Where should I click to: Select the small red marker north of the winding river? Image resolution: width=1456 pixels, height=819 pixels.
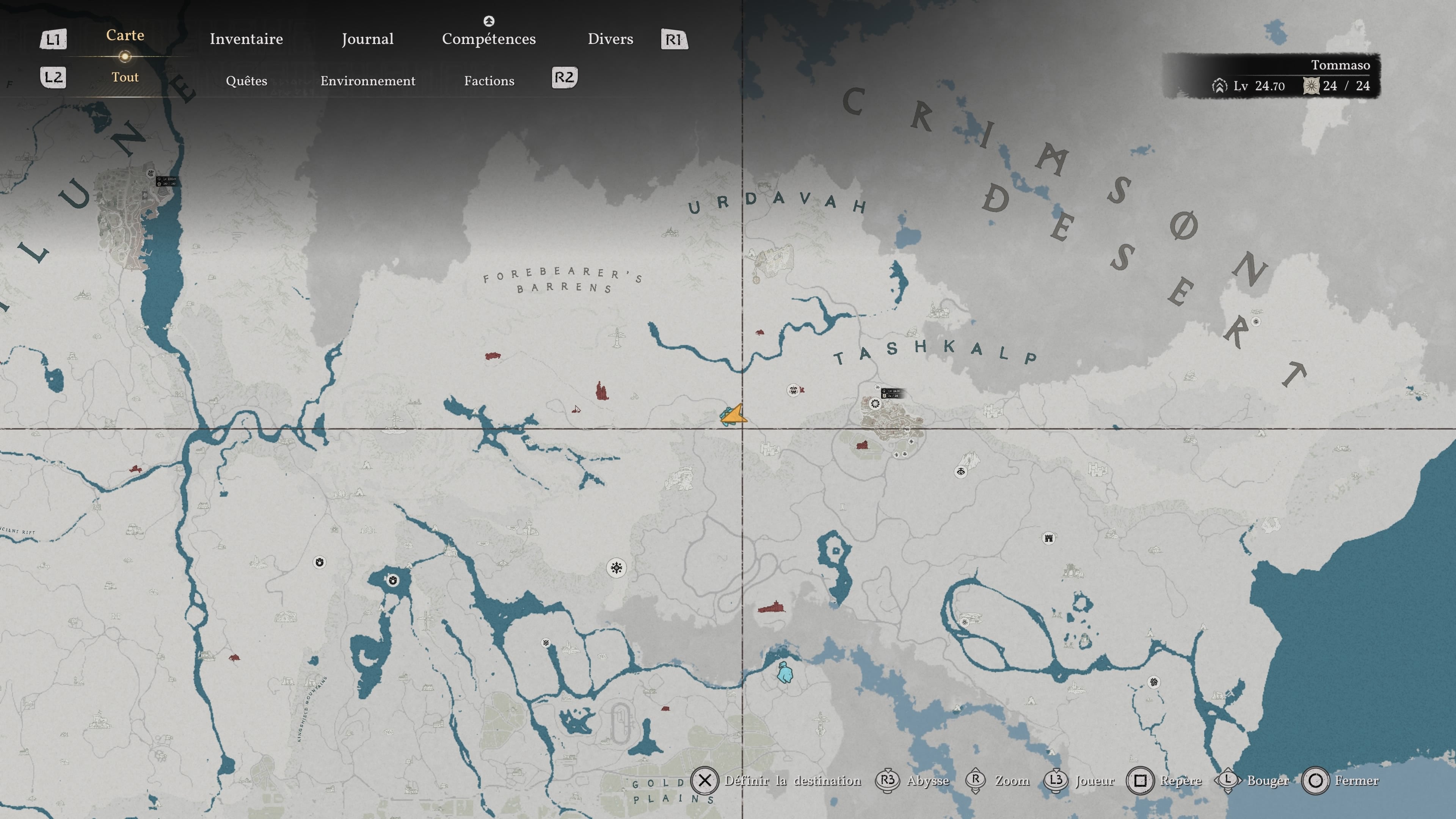(759, 333)
